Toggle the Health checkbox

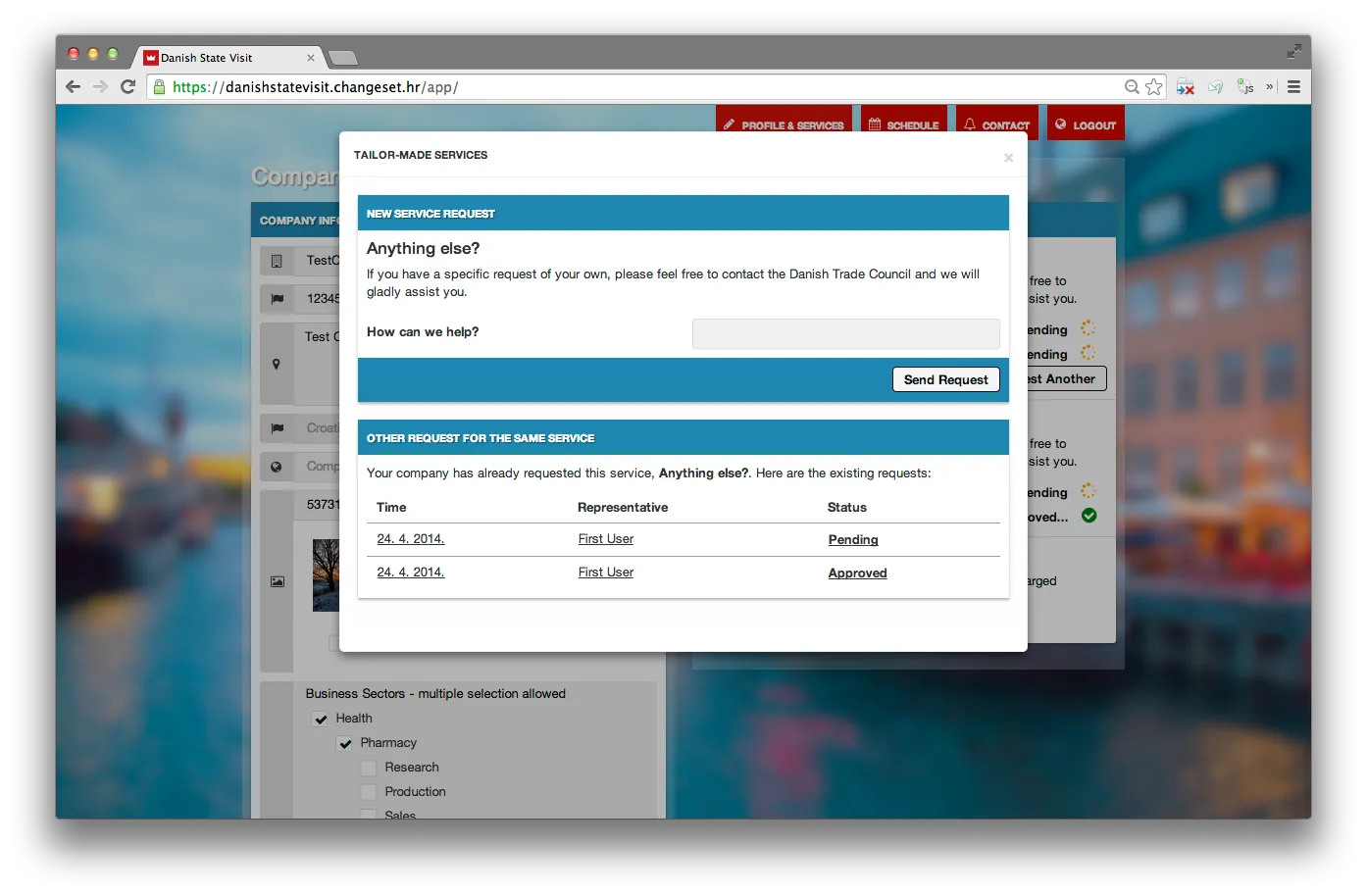321,719
